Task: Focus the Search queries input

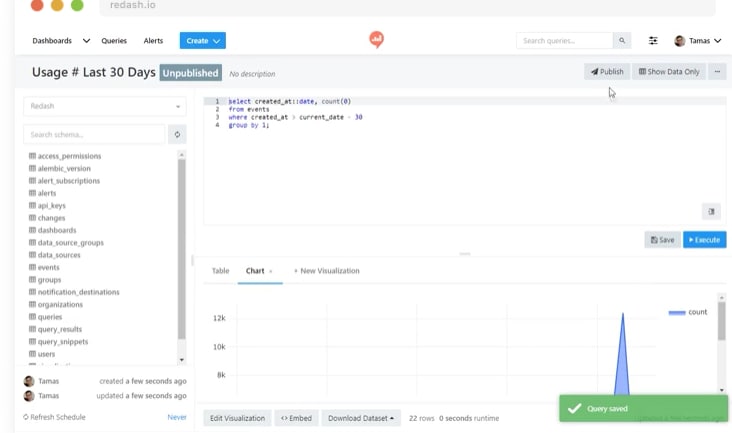Action: 564,41
